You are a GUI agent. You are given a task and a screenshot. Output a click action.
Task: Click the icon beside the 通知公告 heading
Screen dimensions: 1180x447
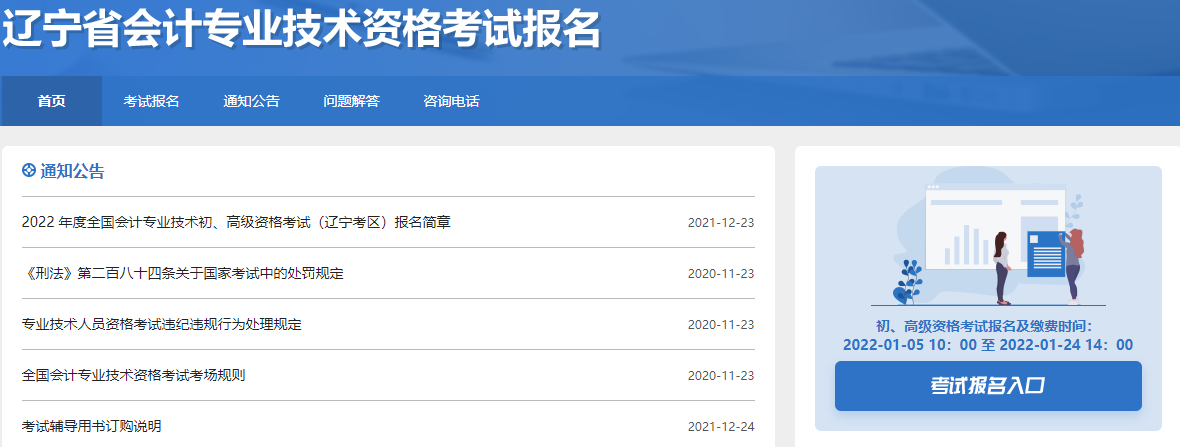coord(29,171)
